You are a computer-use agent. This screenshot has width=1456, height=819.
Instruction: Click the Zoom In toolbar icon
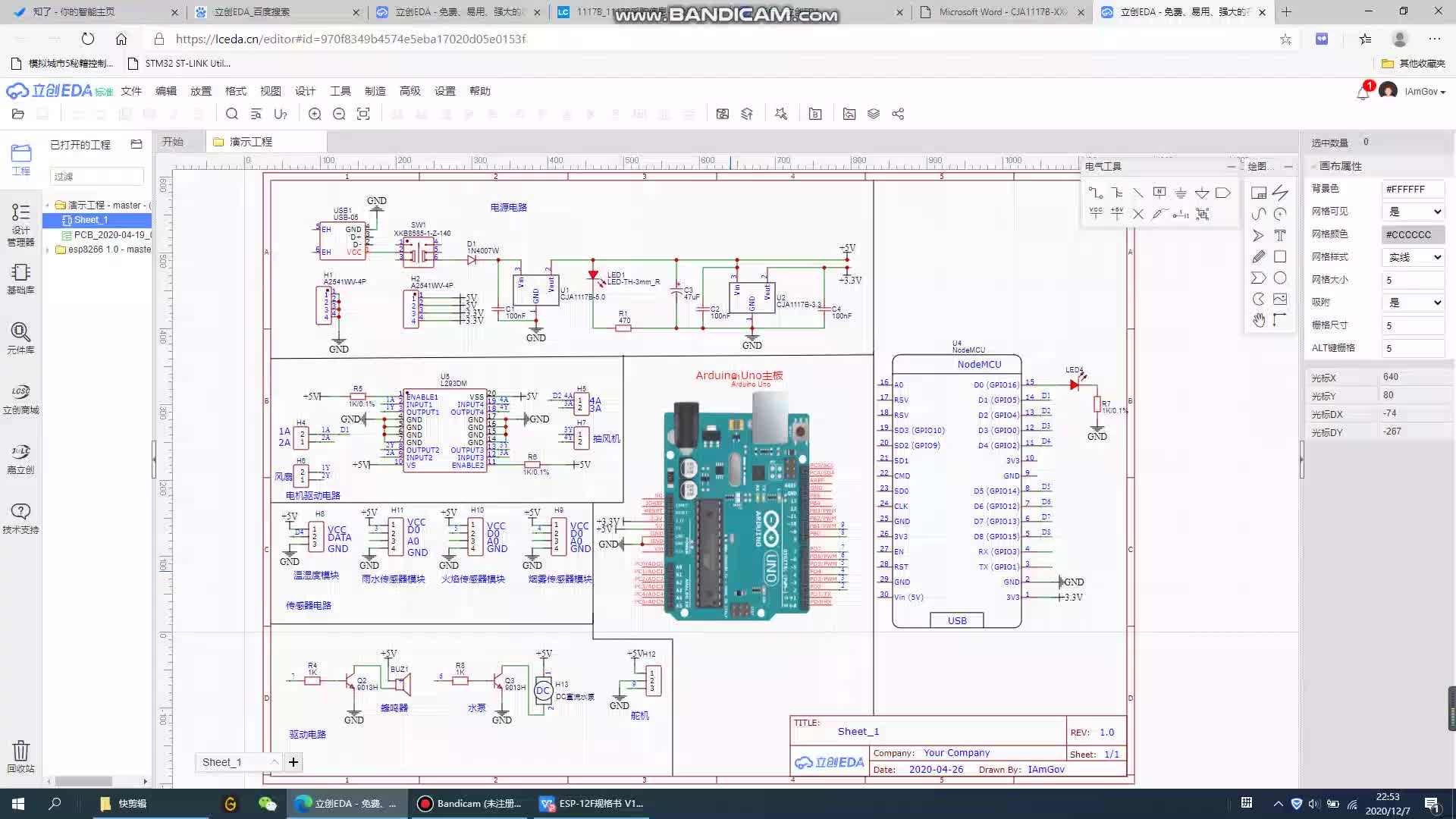point(315,114)
